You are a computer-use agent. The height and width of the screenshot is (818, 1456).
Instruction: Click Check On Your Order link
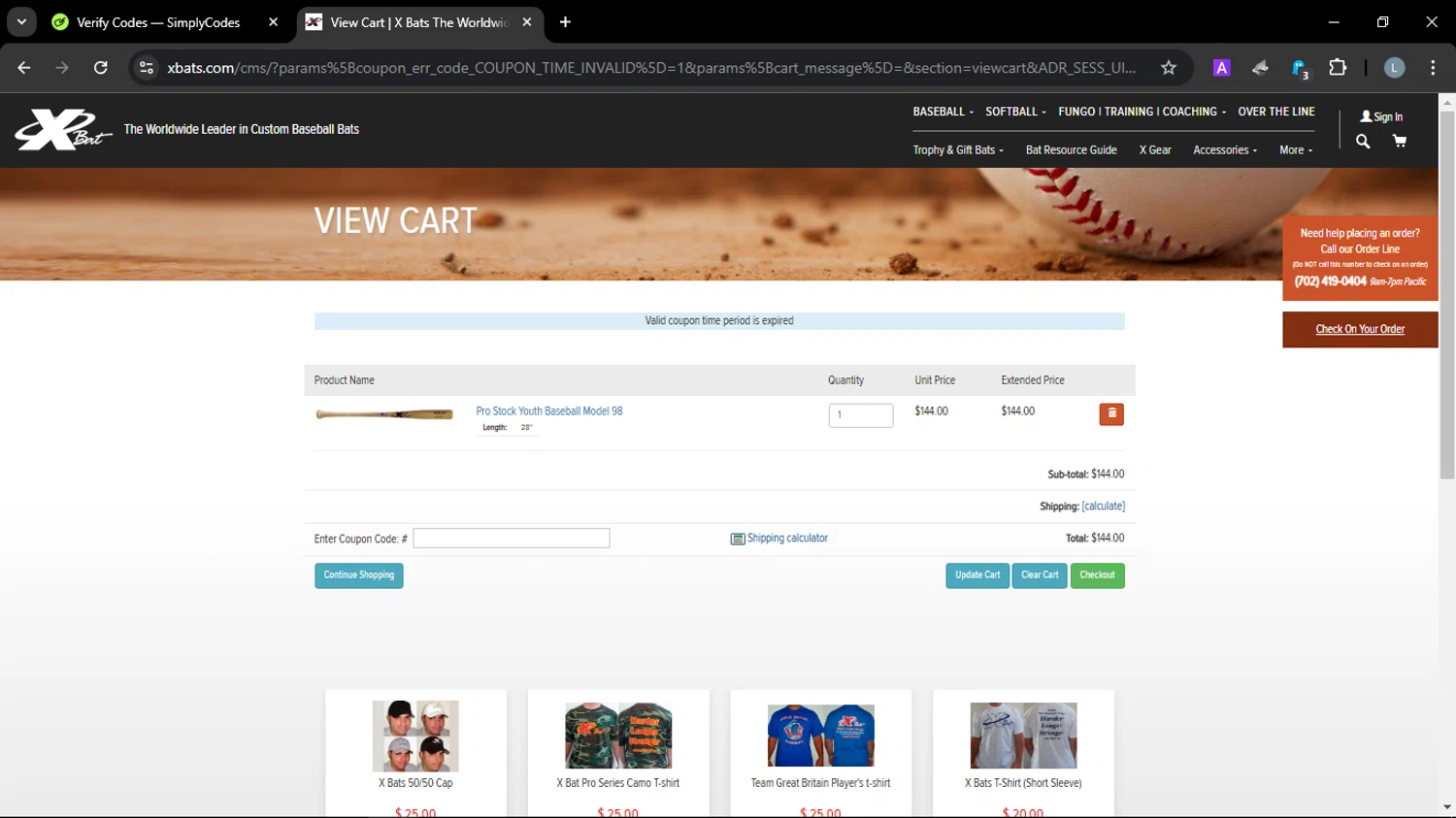[1360, 329]
